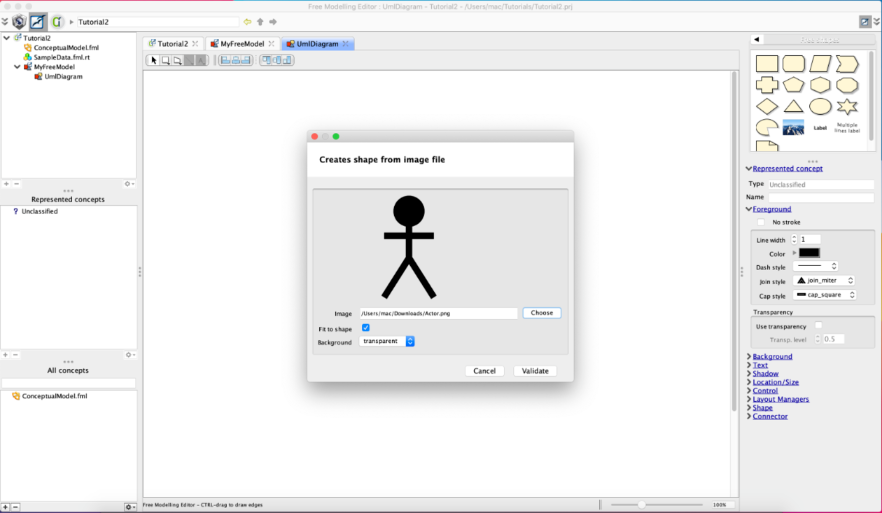Open the Control properties link
882x513 pixels.
tap(765, 390)
